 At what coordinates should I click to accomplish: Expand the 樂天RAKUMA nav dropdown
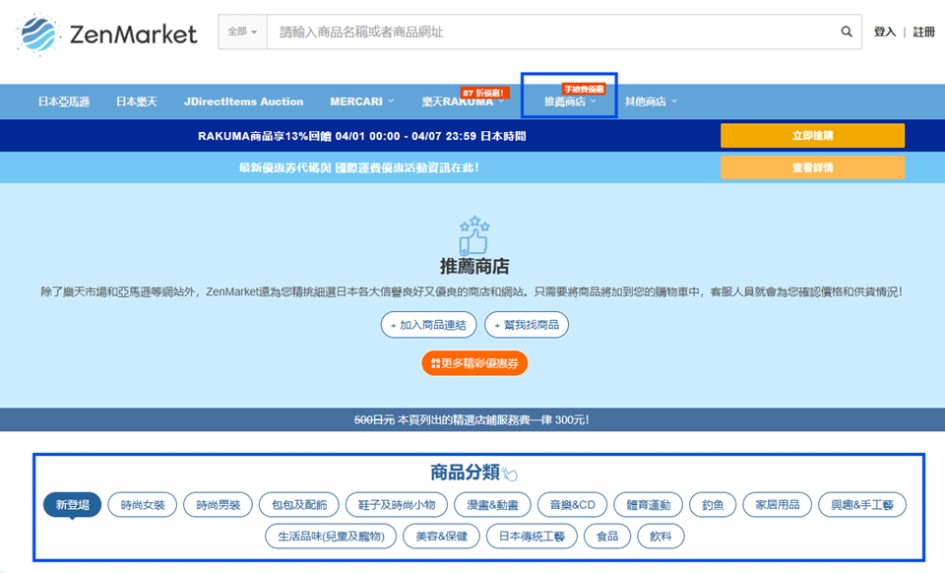[x=463, y=101]
